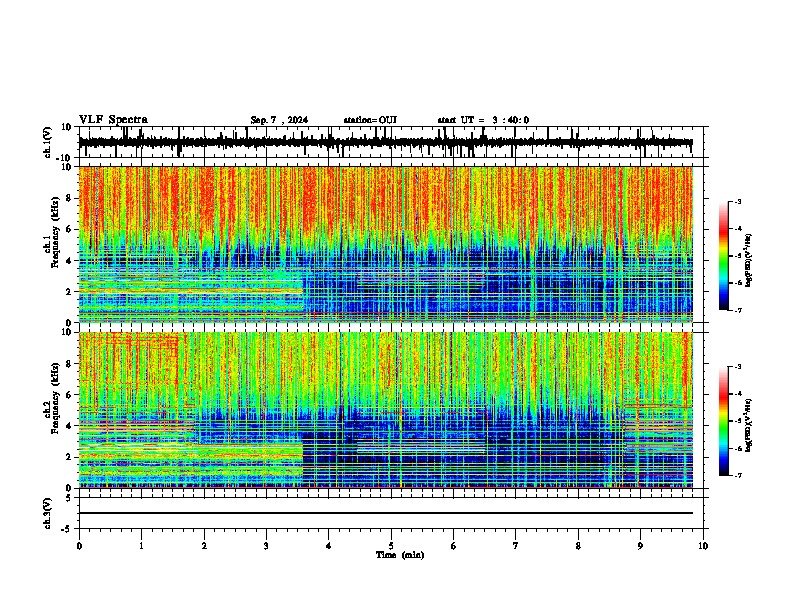The width and height of the screenshot is (792, 612).
Task: Click the log(PSD) label beside ch.2 colorbar
Action: pos(749,425)
